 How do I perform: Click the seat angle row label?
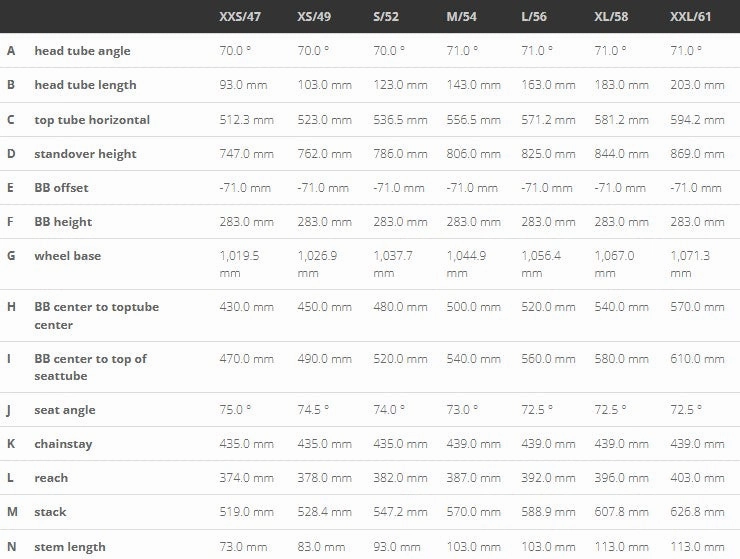point(65,410)
